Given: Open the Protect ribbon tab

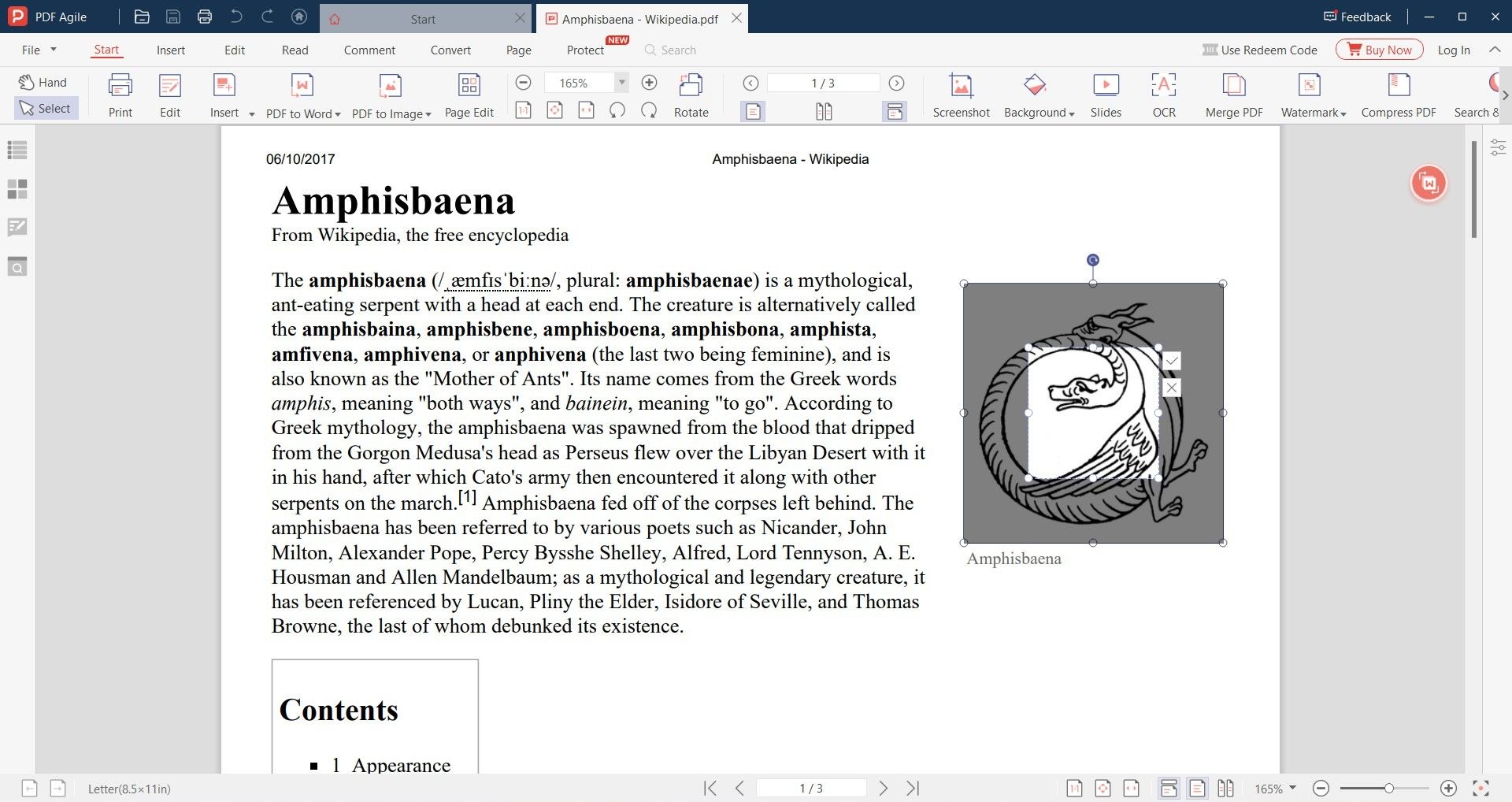Looking at the screenshot, I should [585, 50].
